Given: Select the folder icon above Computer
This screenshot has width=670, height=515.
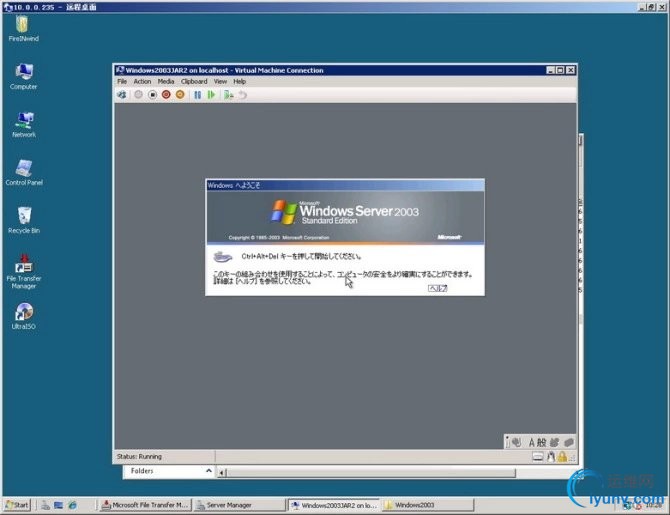Looking at the screenshot, I should point(24,28).
